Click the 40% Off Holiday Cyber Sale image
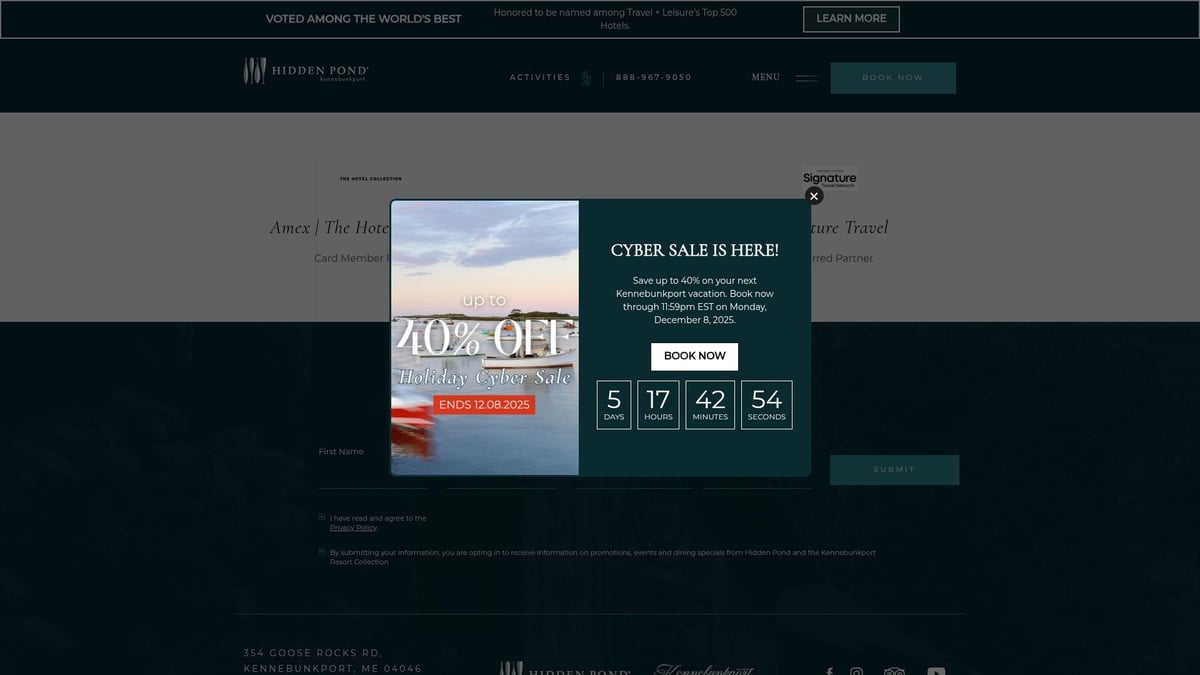This screenshot has width=1200, height=675. coord(484,337)
